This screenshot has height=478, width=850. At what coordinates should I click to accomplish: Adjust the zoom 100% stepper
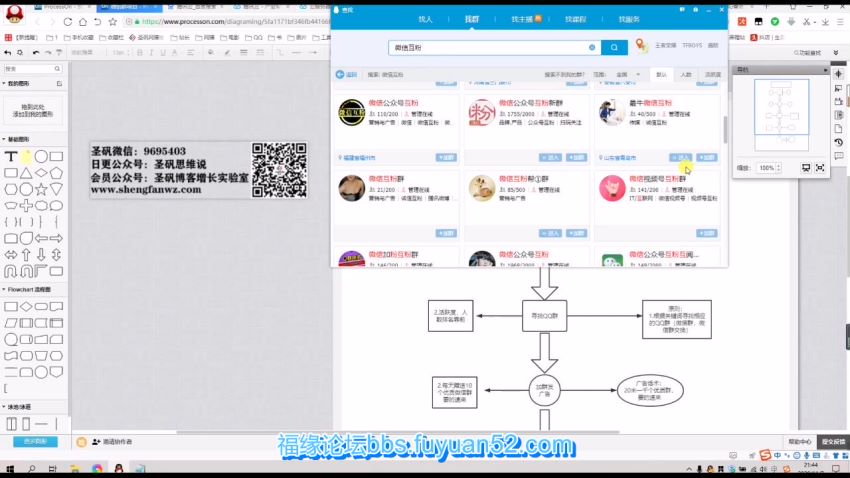pos(778,168)
